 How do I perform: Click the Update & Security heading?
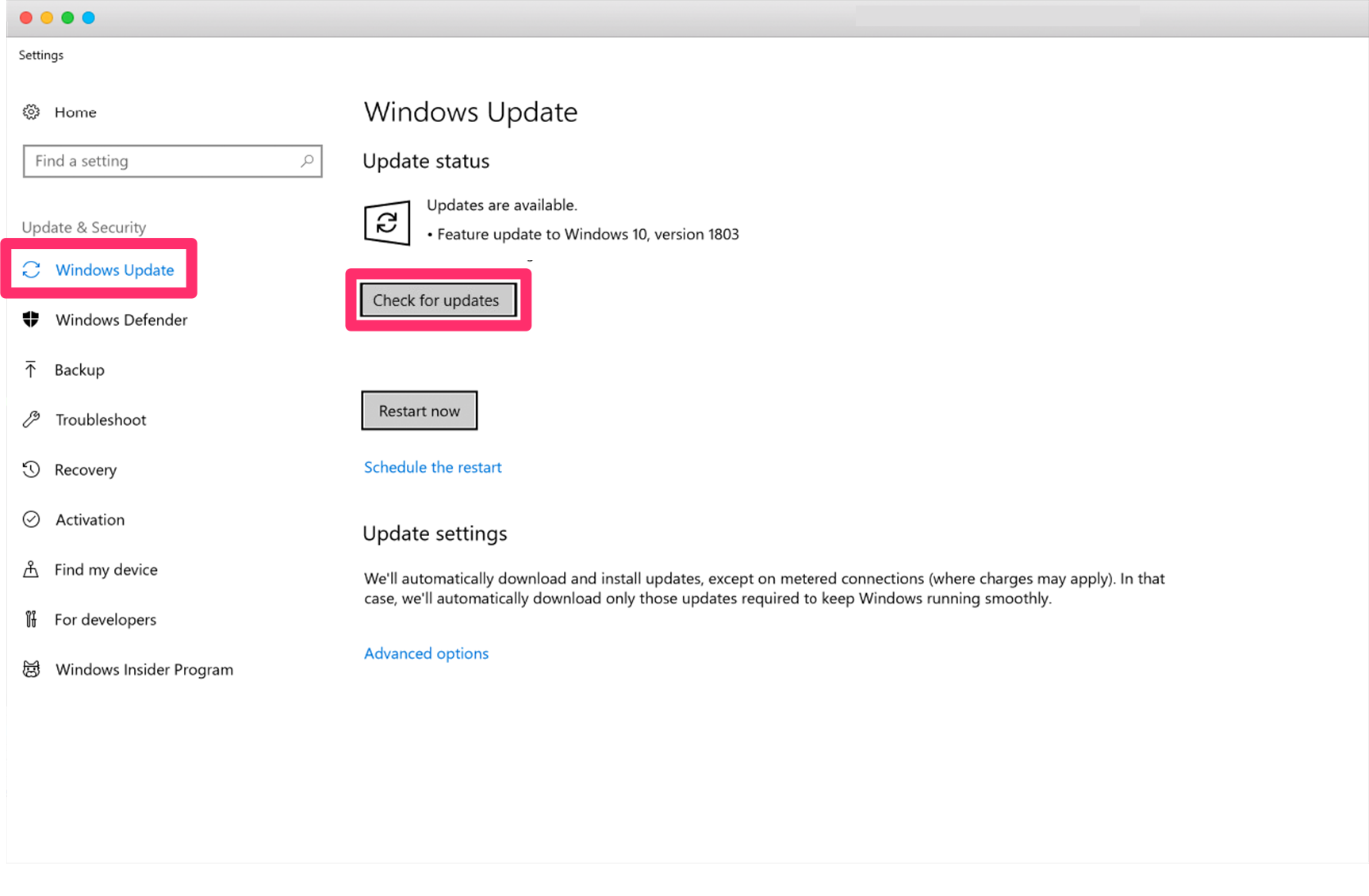(x=84, y=228)
